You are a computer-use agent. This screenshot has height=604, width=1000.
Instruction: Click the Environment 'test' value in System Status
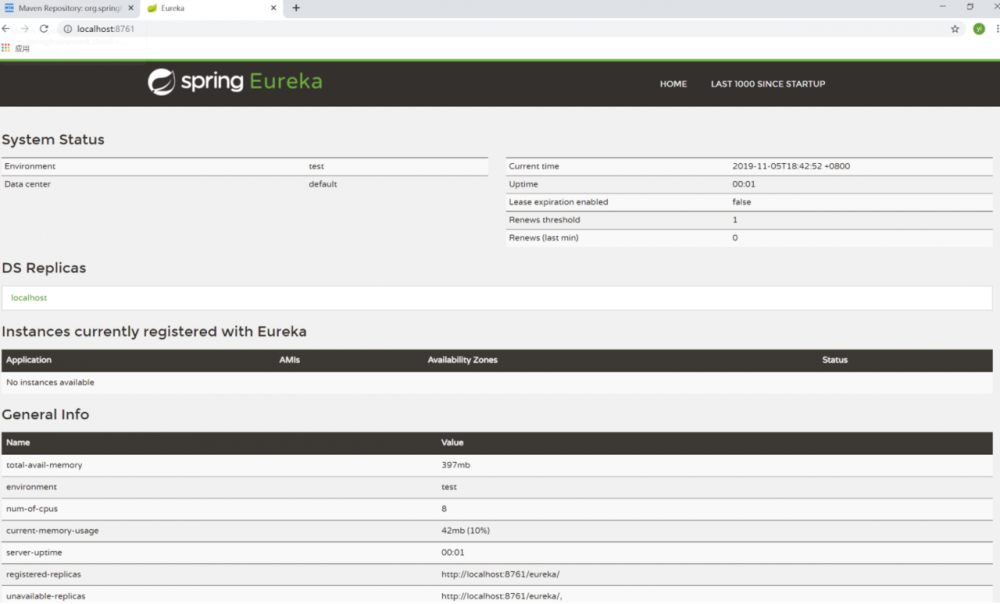[316, 166]
